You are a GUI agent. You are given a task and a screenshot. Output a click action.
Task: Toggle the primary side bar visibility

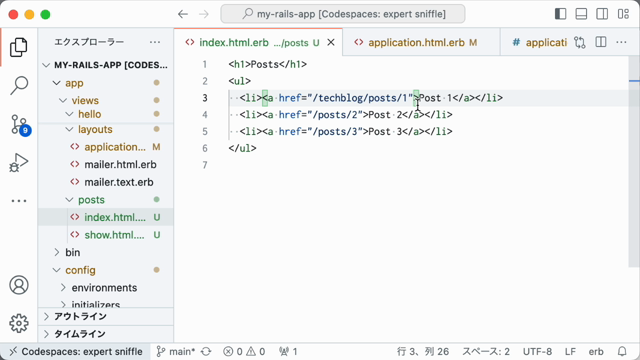coord(560,14)
